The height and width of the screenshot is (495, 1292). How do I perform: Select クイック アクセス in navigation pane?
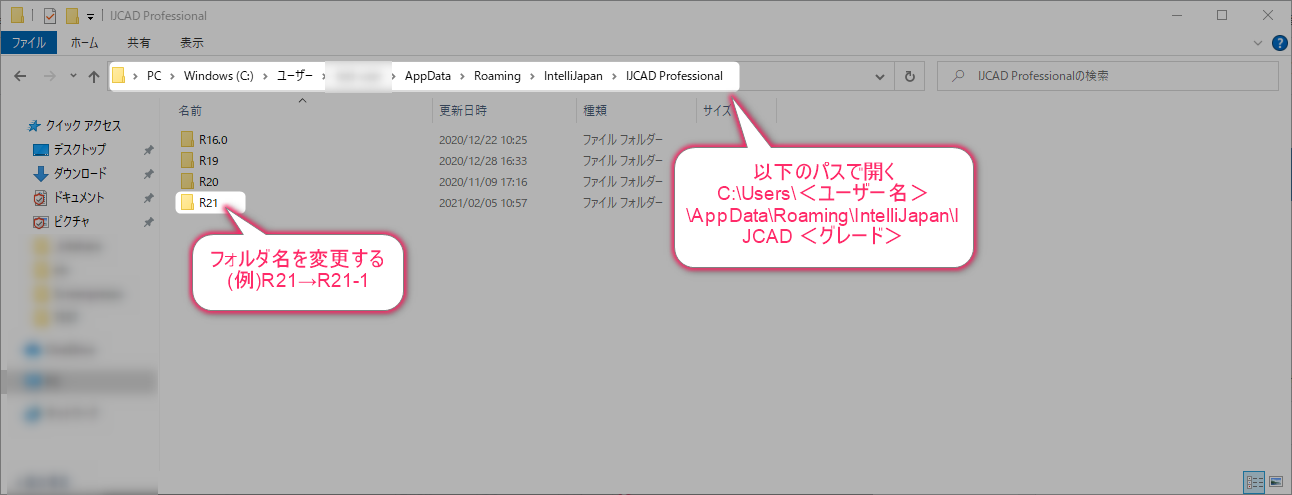pyautogui.click(x=83, y=126)
